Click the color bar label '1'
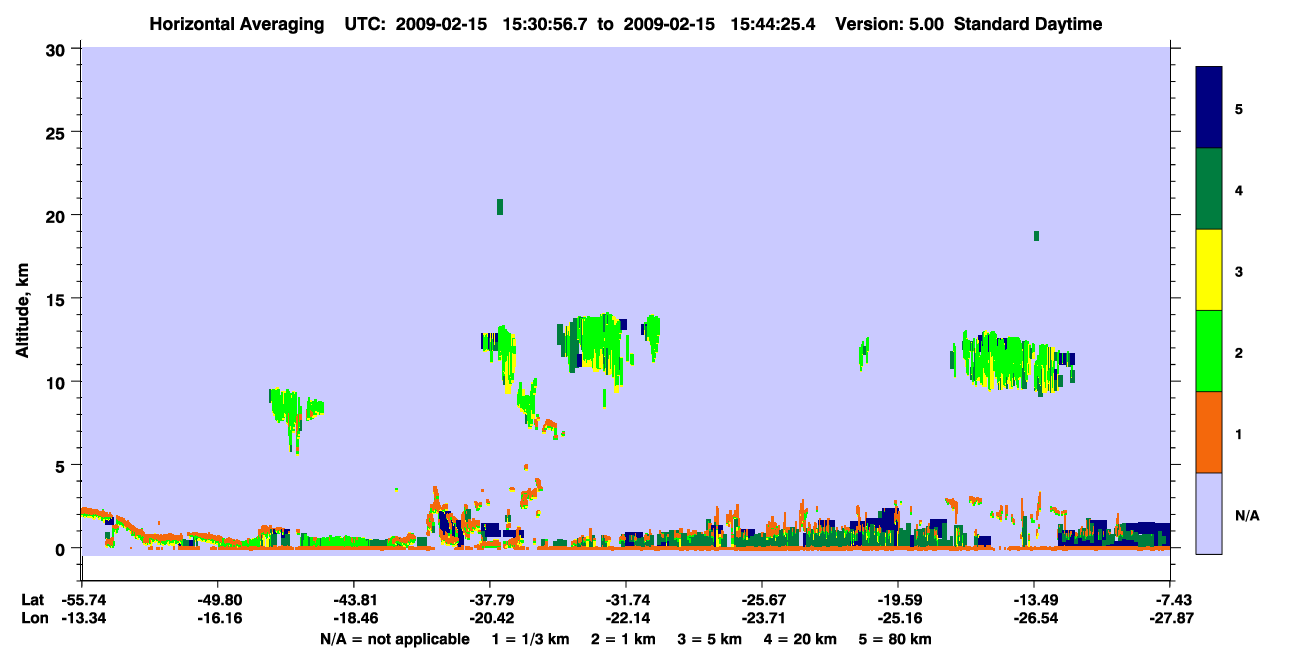The image size is (1300, 667). pyautogui.click(x=1239, y=434)
